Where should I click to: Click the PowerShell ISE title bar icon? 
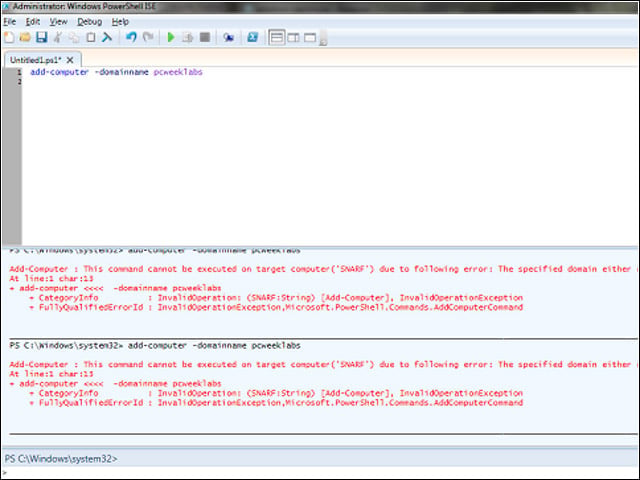point(6,7)
